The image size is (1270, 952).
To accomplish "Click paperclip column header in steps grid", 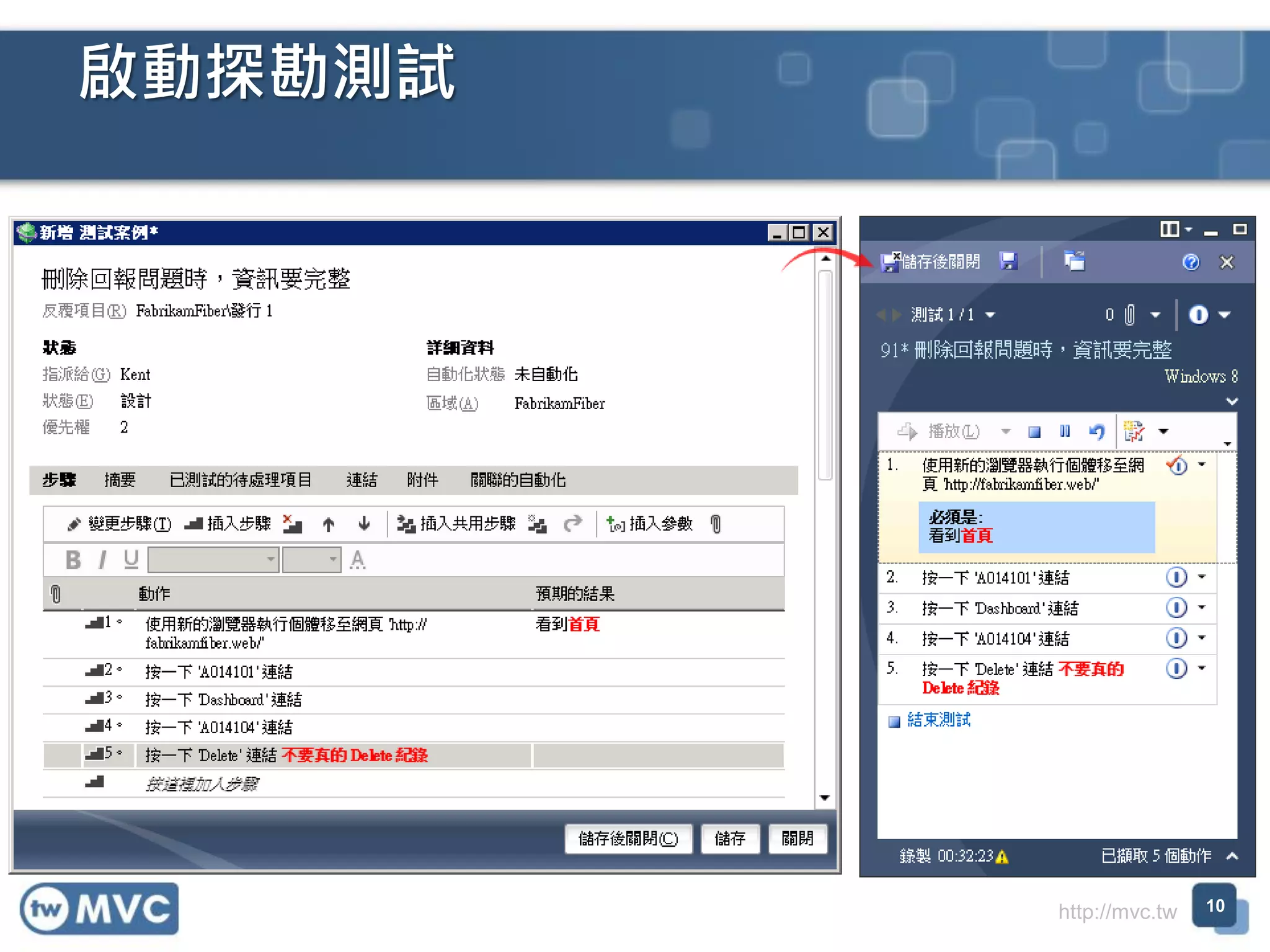I will [55, 594].
